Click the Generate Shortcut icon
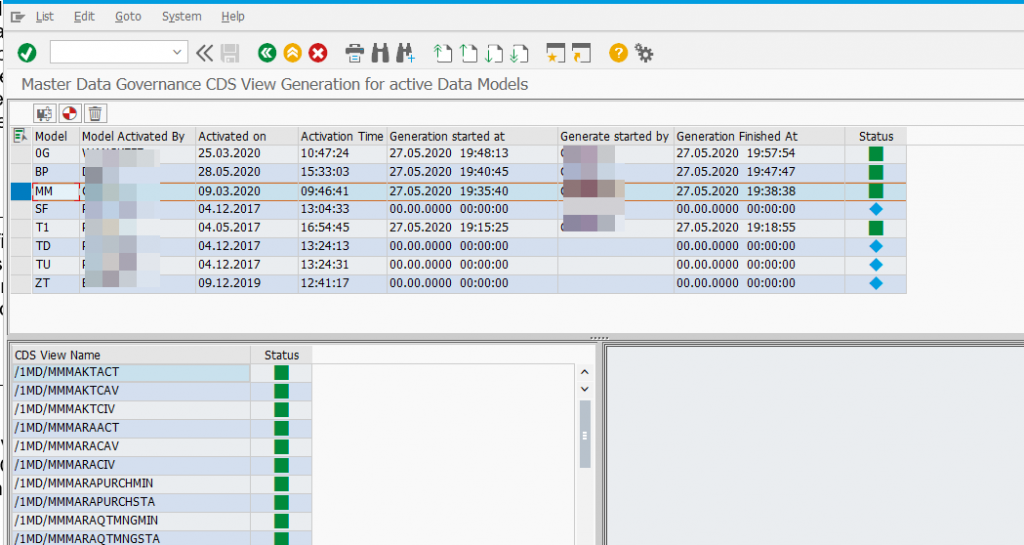Viewport: 1024px width, 545px height. (x=581, y=53)
